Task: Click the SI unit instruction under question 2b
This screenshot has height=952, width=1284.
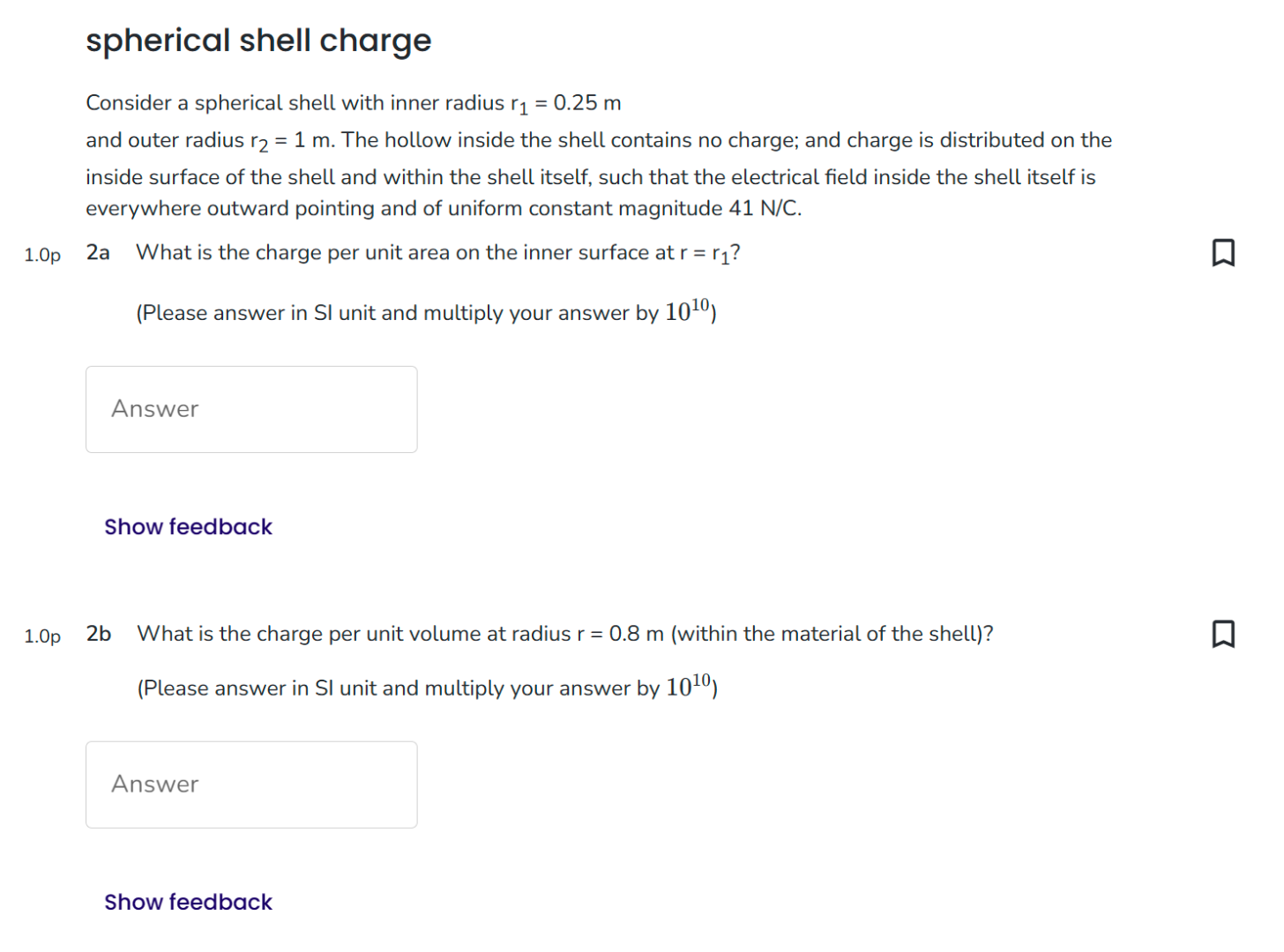Action: (425, 687)
